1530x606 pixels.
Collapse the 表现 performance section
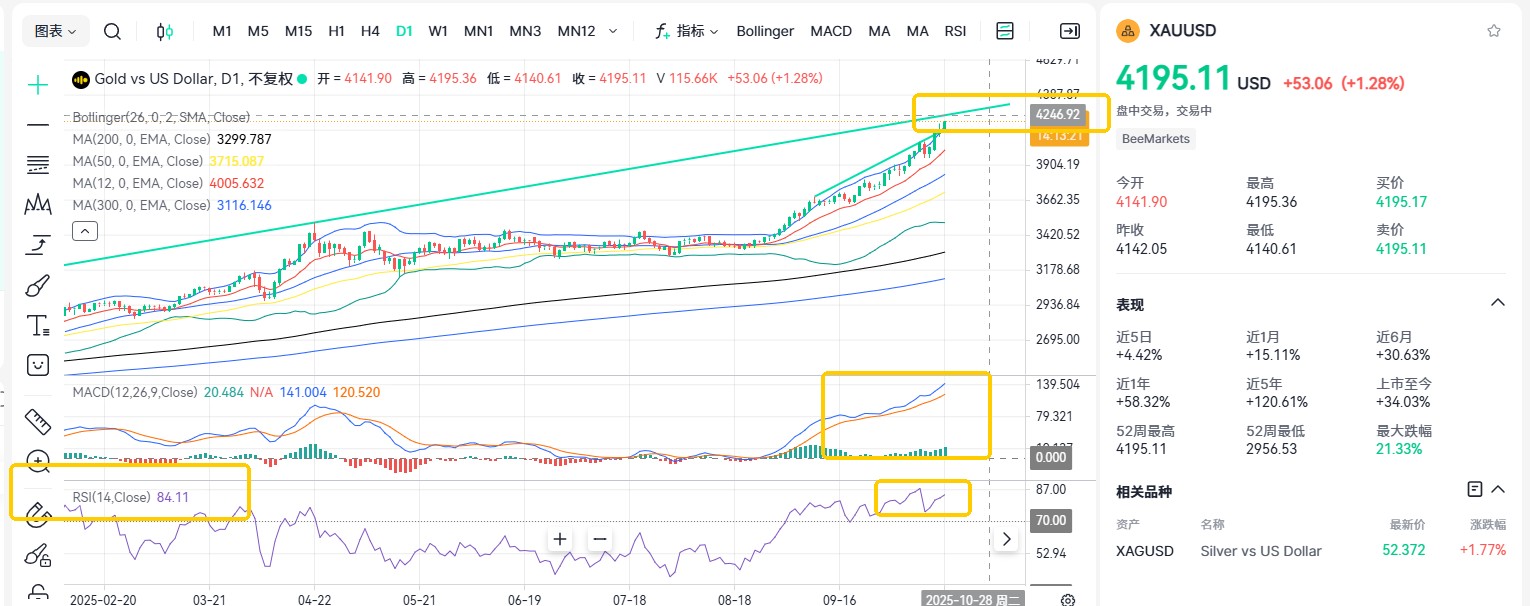tap(1497, 303)
